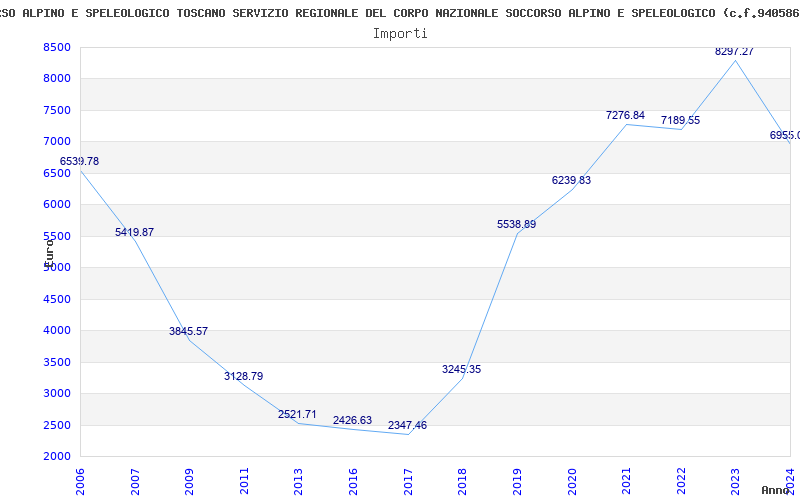
Task: Click the 2521.71 data label
Action: click(x=297, y=414)
